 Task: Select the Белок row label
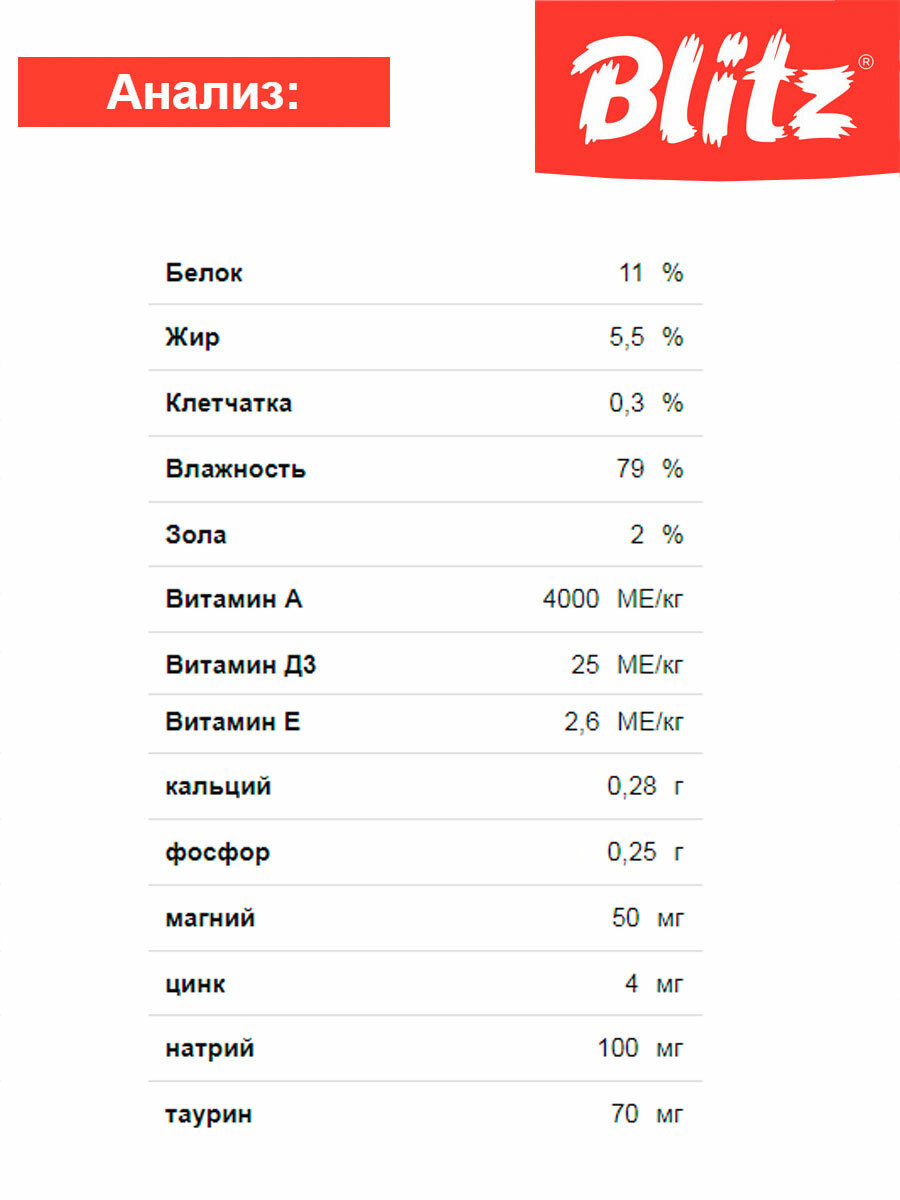click(x=204, y=273)
